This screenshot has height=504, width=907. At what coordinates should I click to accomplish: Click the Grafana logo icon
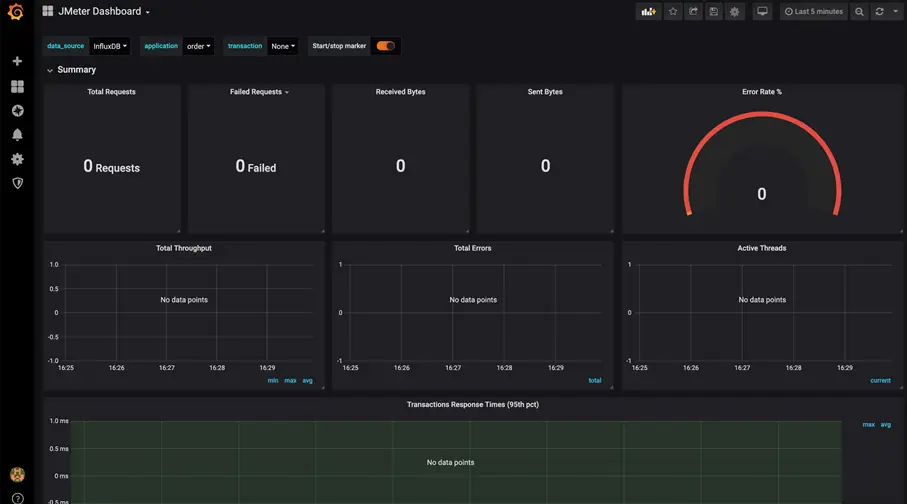[16, 12]
